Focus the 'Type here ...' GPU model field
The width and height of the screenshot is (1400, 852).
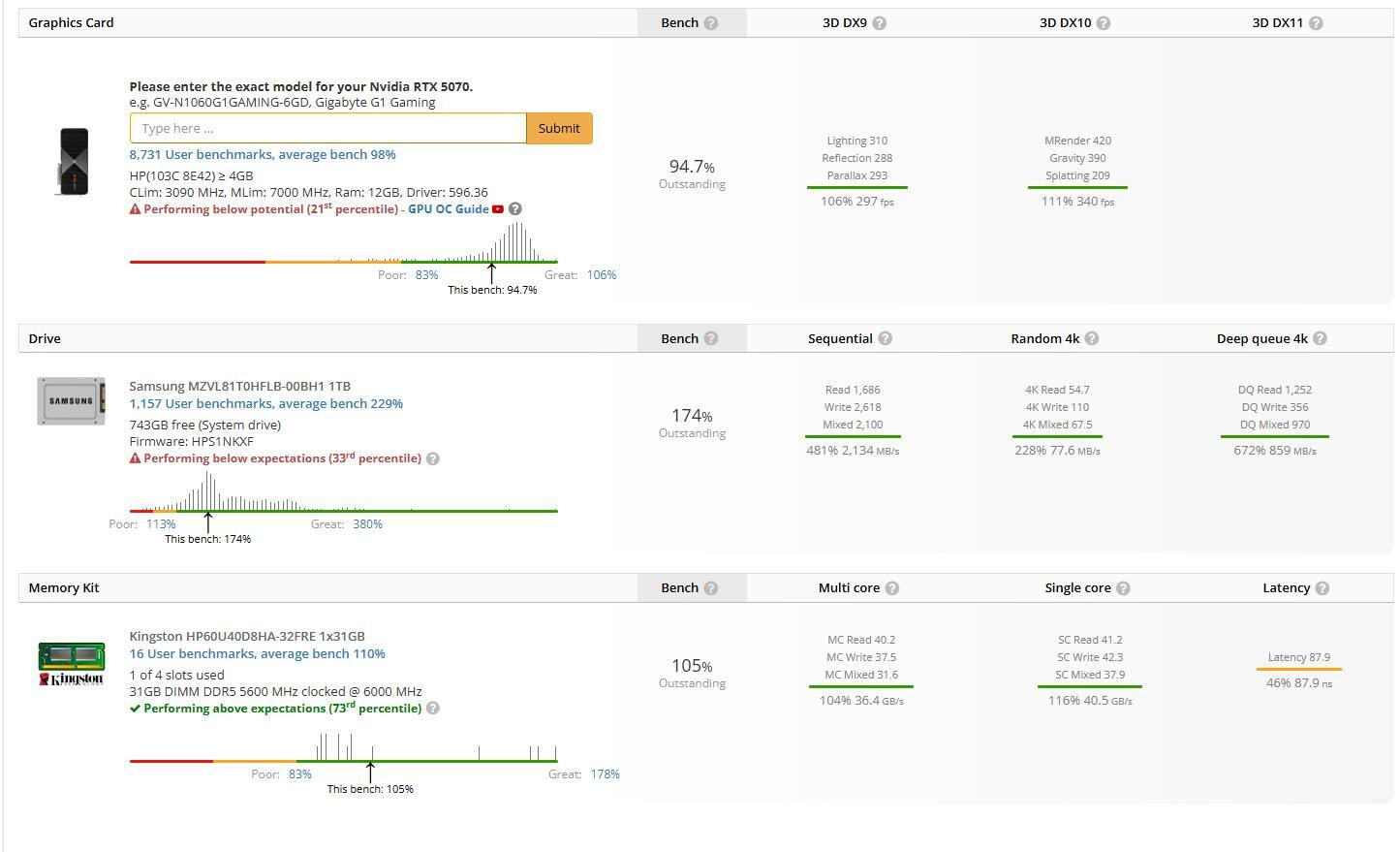coord(328,128)
